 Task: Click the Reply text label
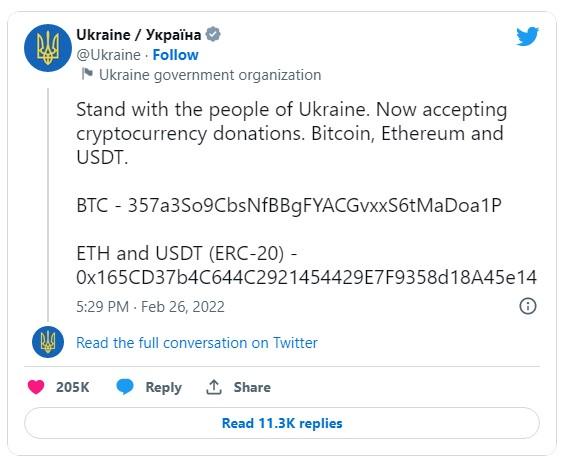164,387
